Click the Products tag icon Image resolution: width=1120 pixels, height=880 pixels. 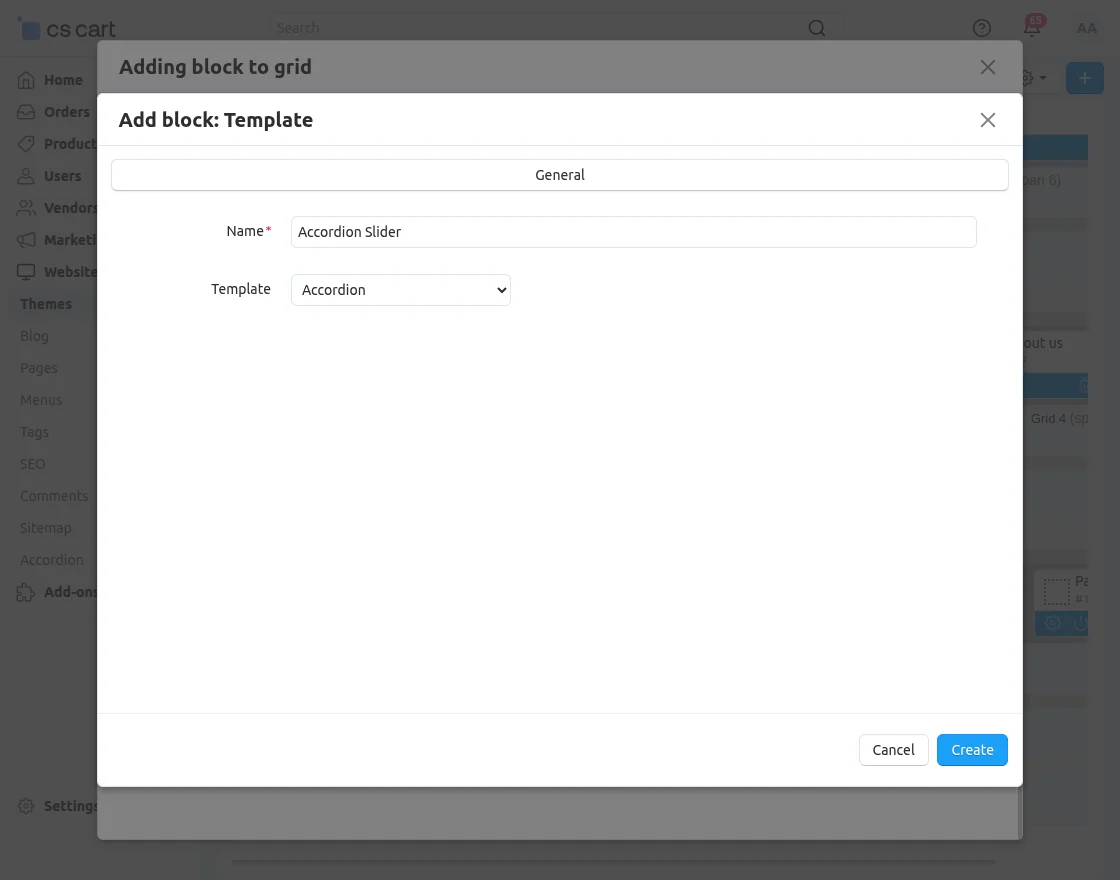[x=26, y=143]
